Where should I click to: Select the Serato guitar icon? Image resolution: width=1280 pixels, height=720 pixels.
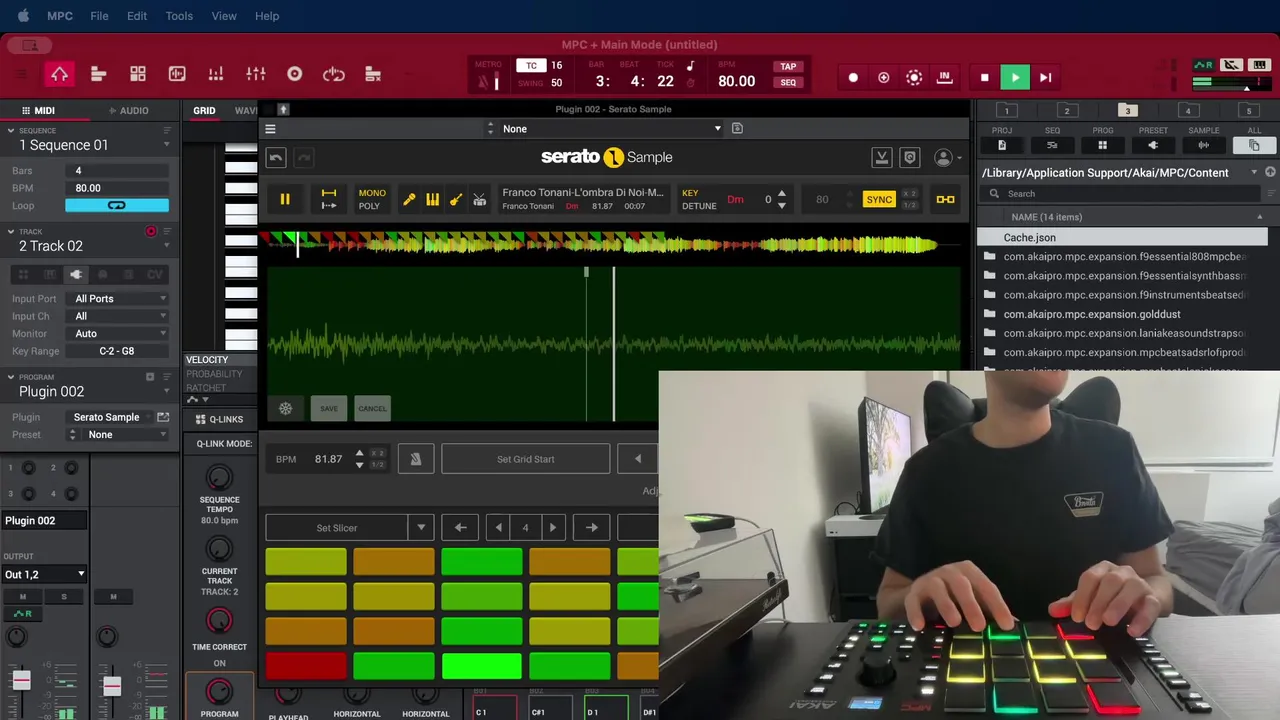coord(456,199)
